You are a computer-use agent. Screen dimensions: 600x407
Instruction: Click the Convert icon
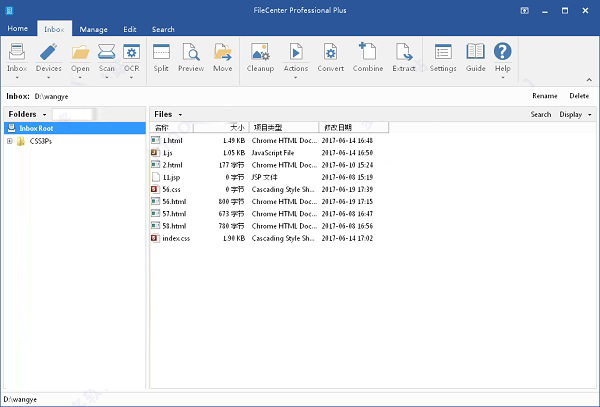point(331,52)
